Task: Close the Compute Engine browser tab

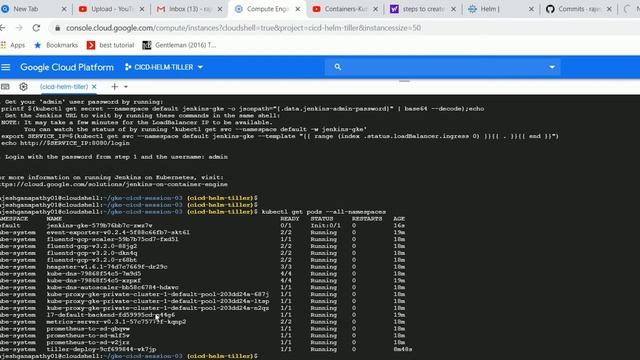Action: [x=298, y=9]
